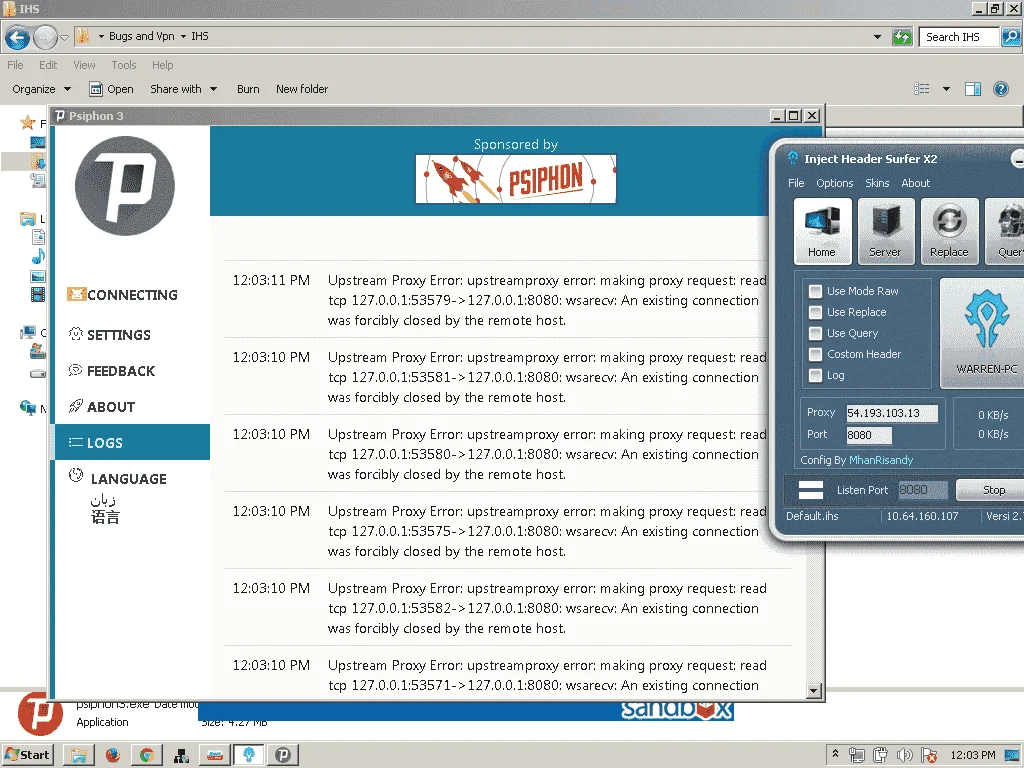The width and height of the screenshot is (1024, 768).
Task: Open Explorer Help menu
Action: (163, 65)
